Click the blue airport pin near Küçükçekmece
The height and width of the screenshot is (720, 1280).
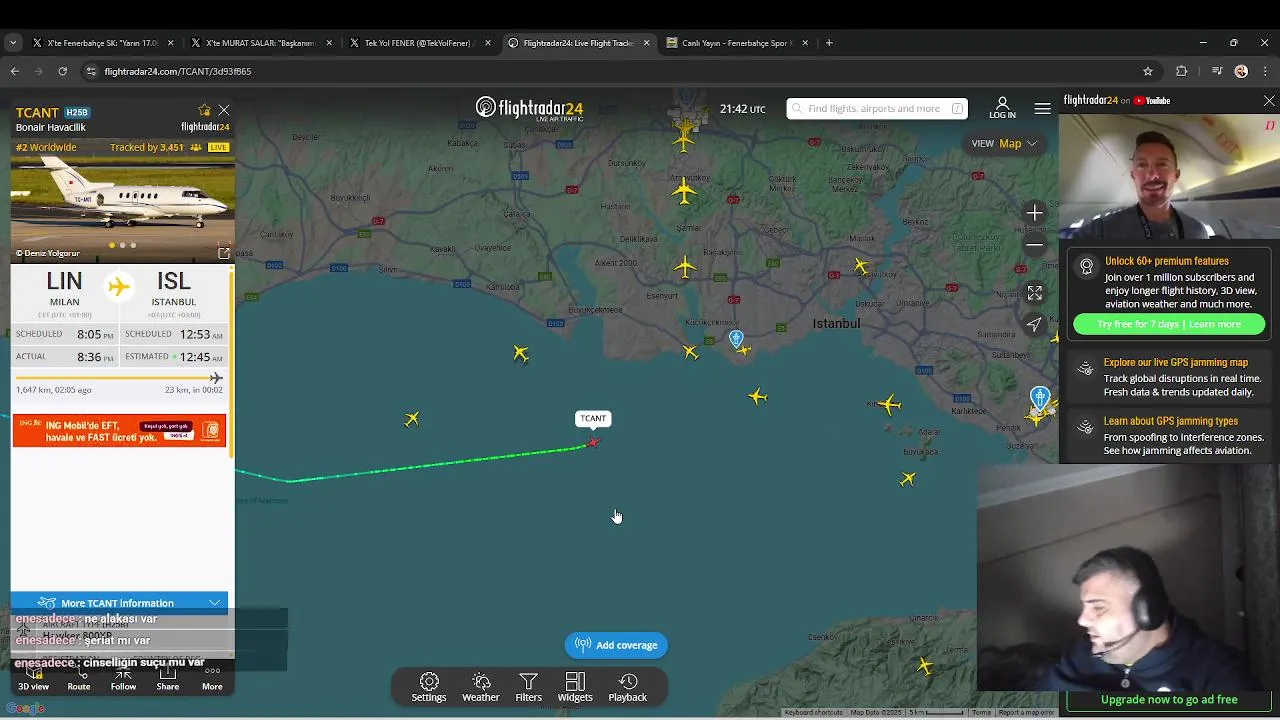click(736, 339)
